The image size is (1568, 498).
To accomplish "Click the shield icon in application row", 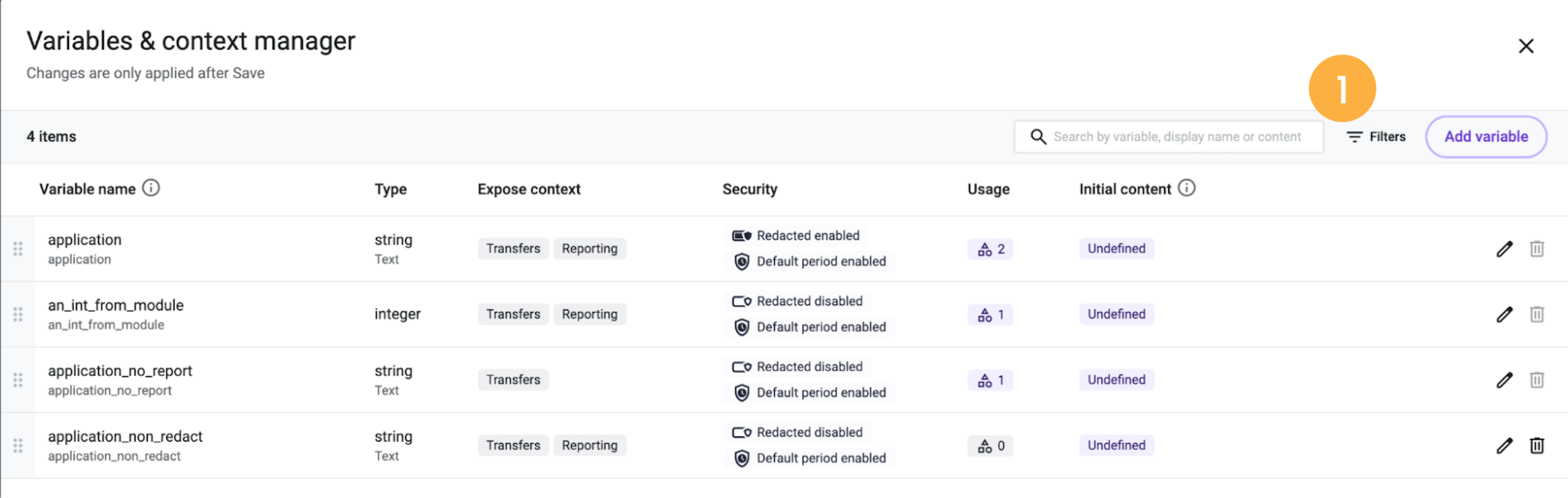I will click(x=742, y=262).
